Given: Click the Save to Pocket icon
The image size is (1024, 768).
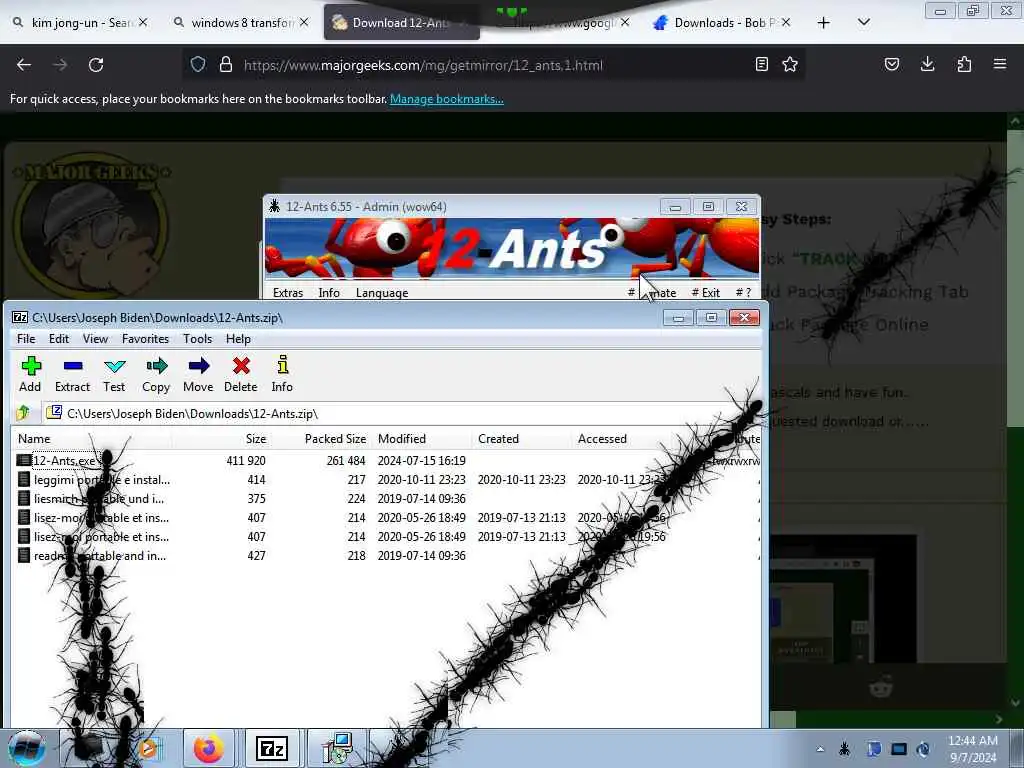Looking at the screenshot, I should coord(892,64).
